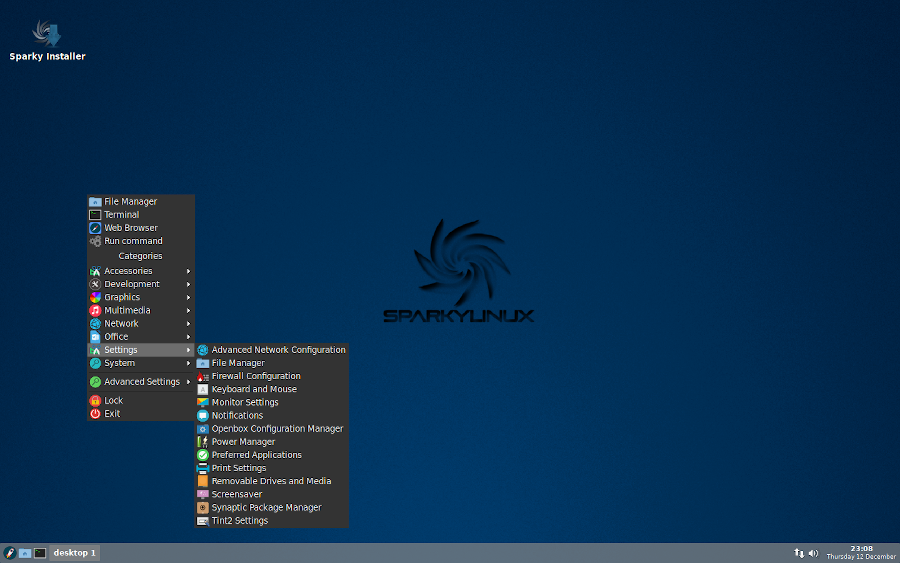Open Screensaver from Settings submenu

[x=271, y=494]
